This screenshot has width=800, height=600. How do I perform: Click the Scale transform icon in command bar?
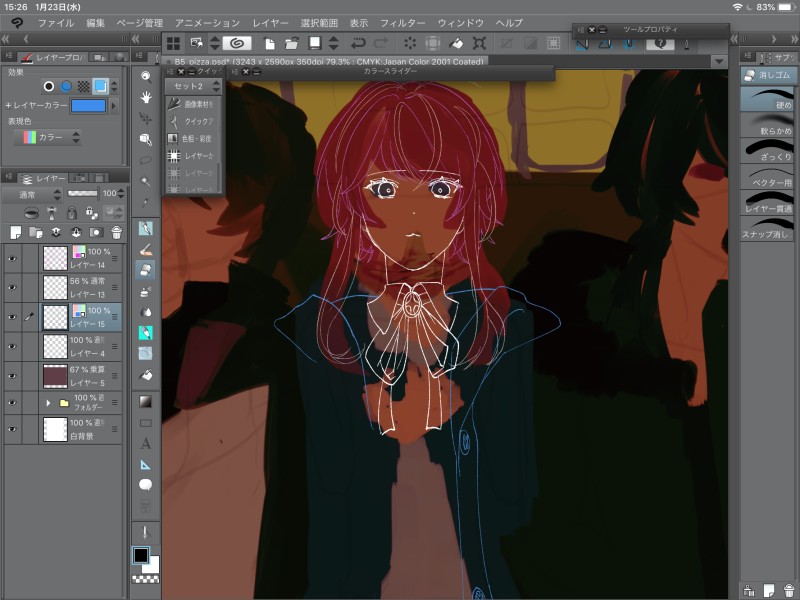pos(479,43)
